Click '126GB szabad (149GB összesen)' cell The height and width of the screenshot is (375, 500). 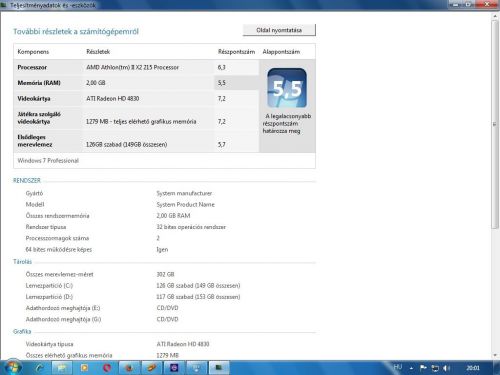(127, 145)
